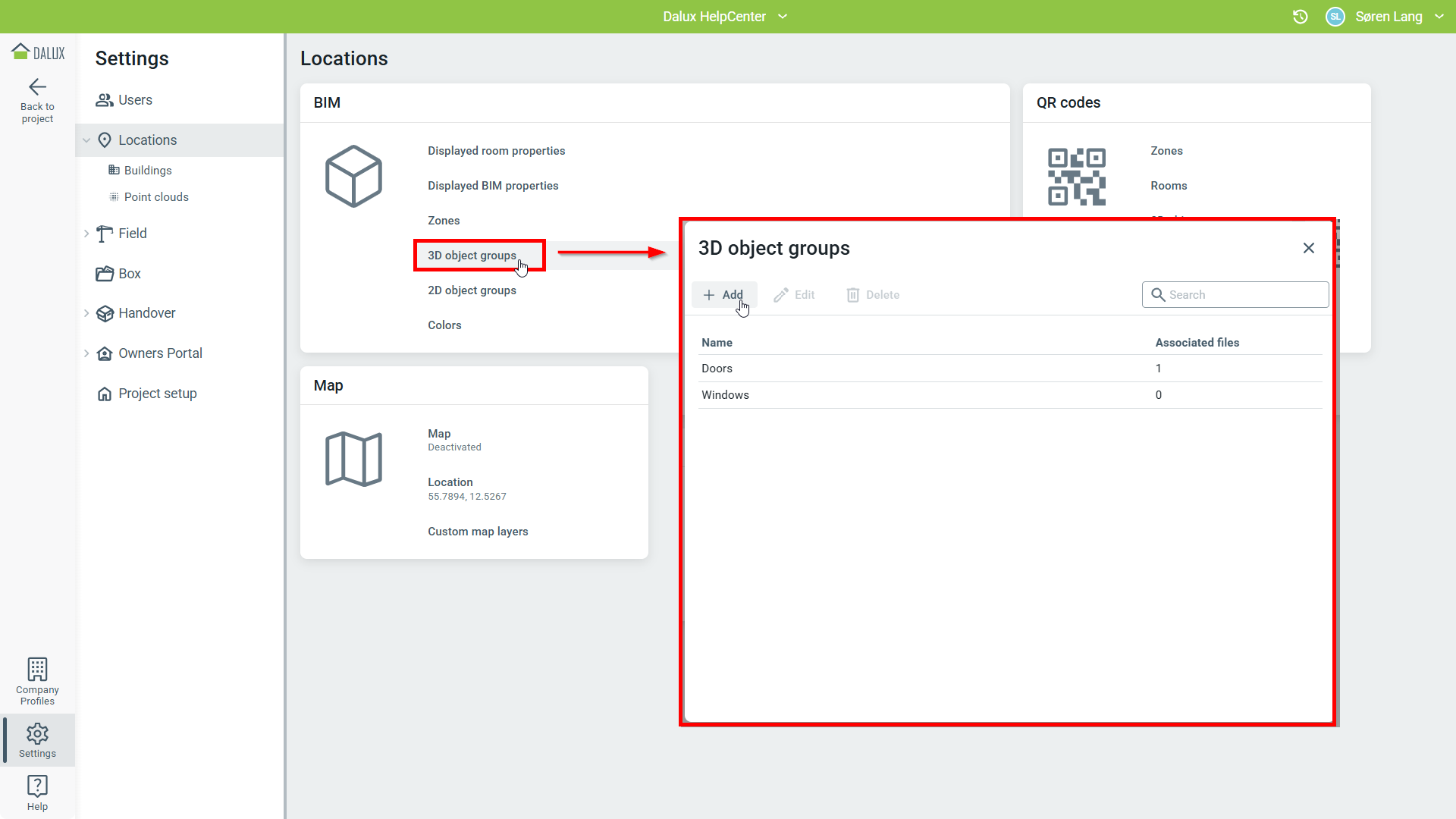Screen dimensions: 1456x819
Task: Click the history clock icon in the top bar
Action: (1300, 17)
